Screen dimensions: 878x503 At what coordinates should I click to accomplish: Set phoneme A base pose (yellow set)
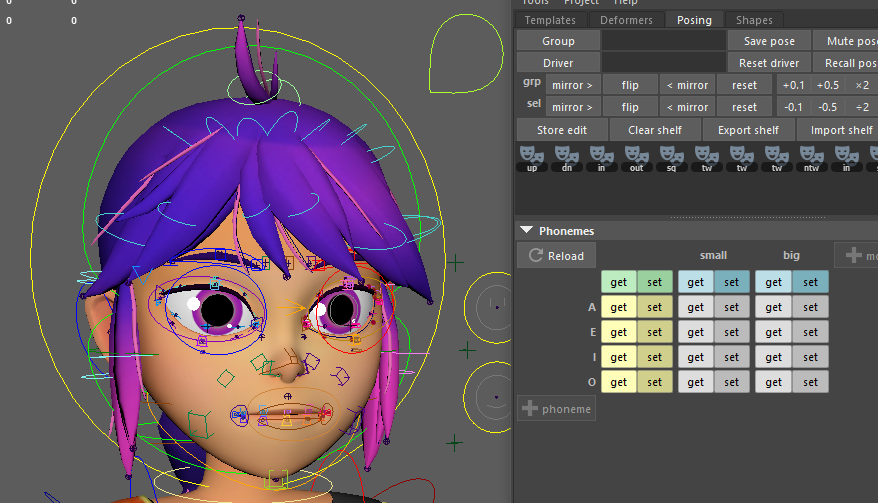pyautogui.click(x=655, y=307)
